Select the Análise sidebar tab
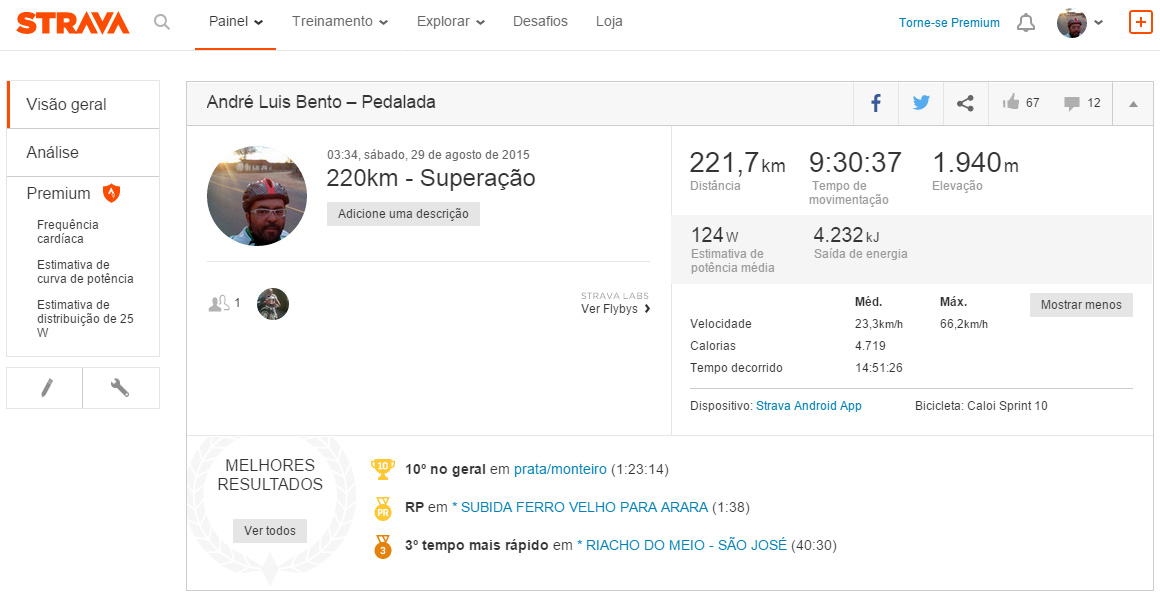This screenshot has width=1160, height=603. (x=83, y=152)
